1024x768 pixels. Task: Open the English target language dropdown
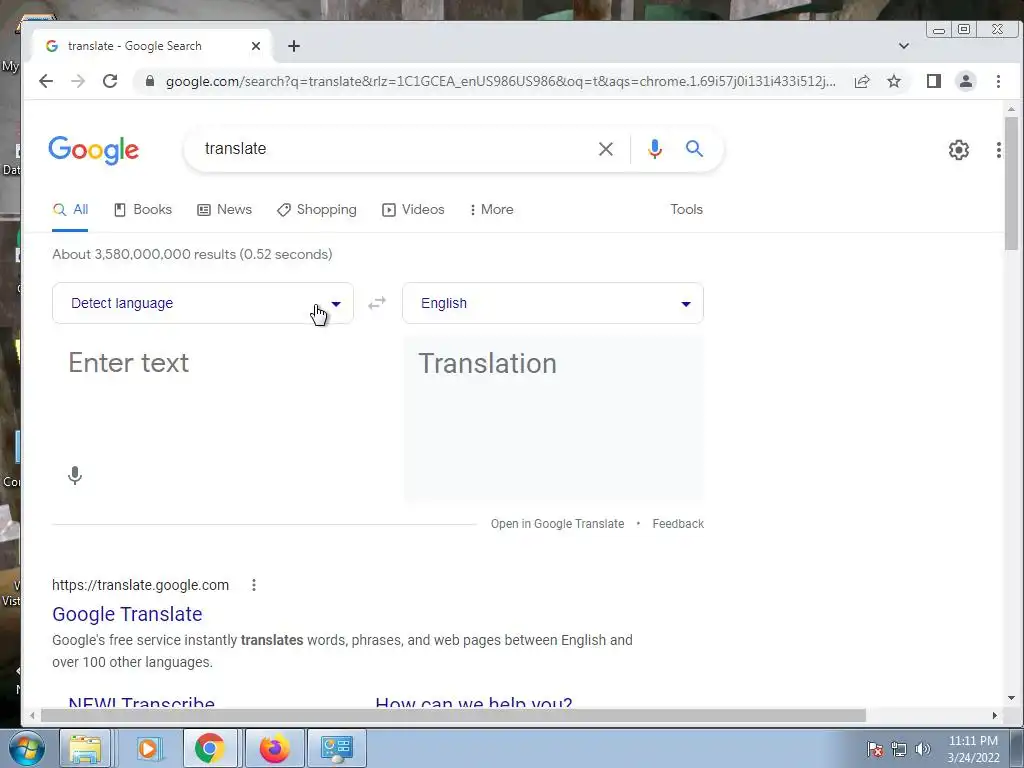click(552, 303)
